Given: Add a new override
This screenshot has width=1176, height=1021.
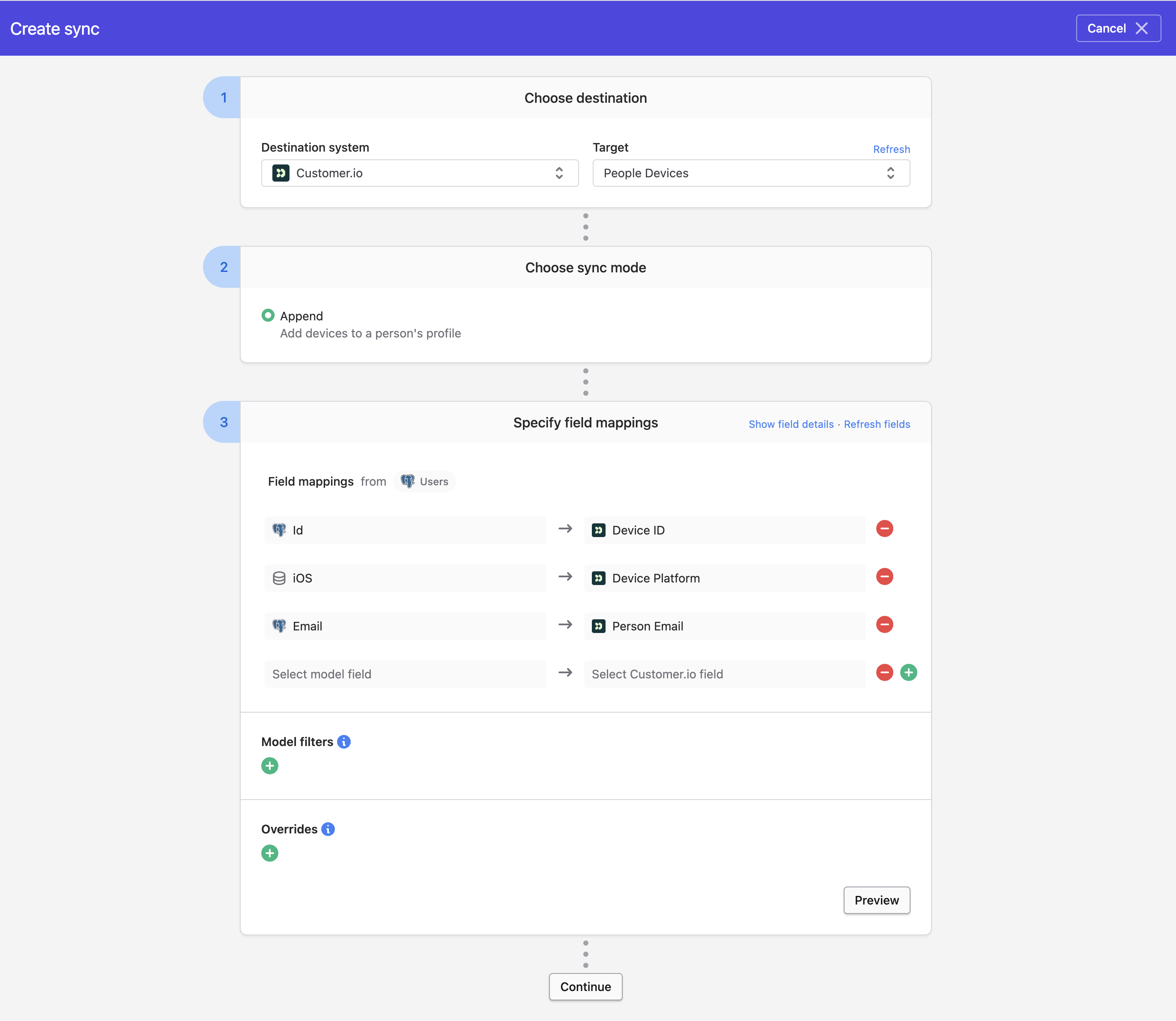Looking at the screenshot, I should coord(269,853).
